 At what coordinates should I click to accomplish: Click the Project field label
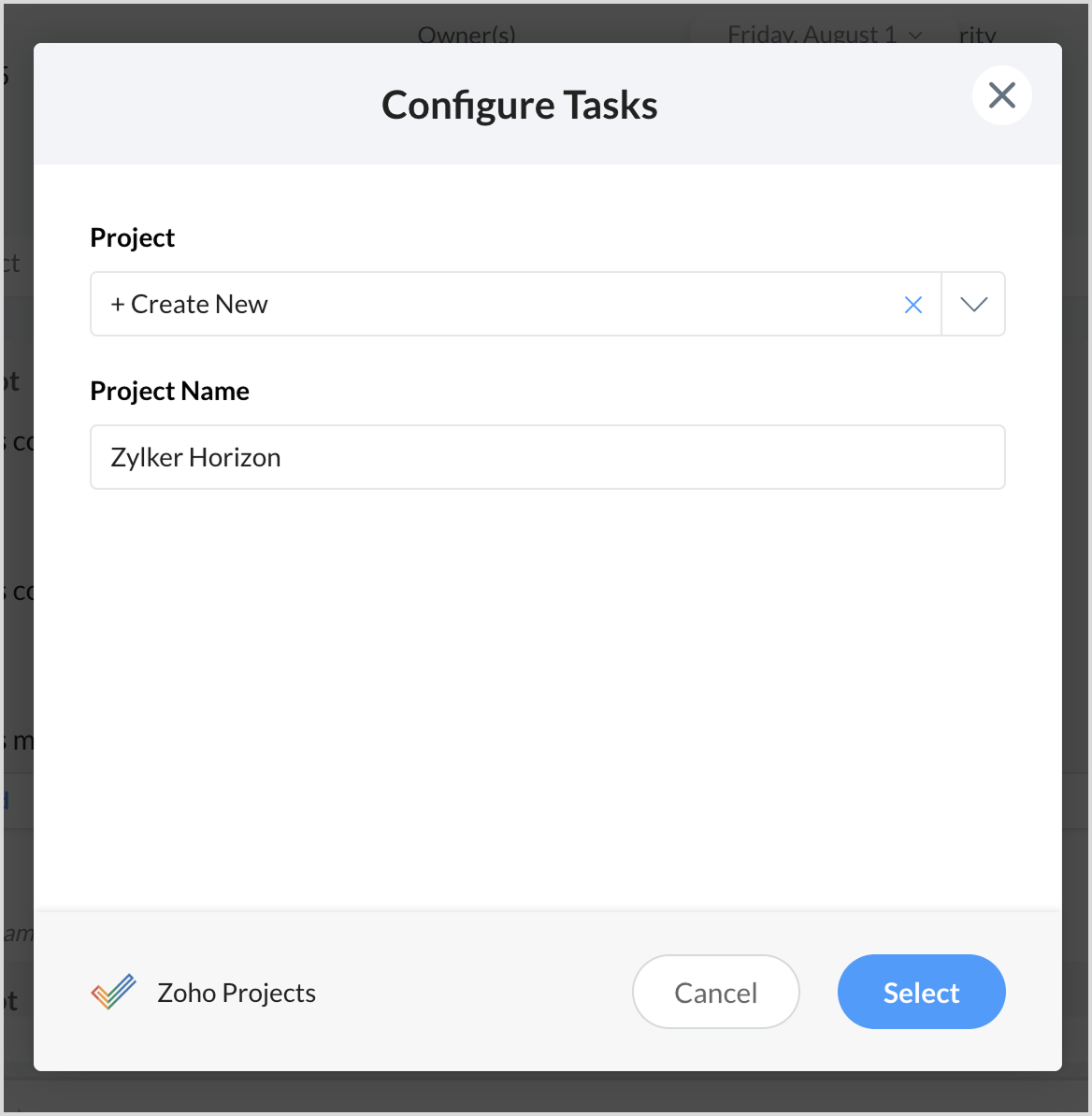[x=132, y=237]
